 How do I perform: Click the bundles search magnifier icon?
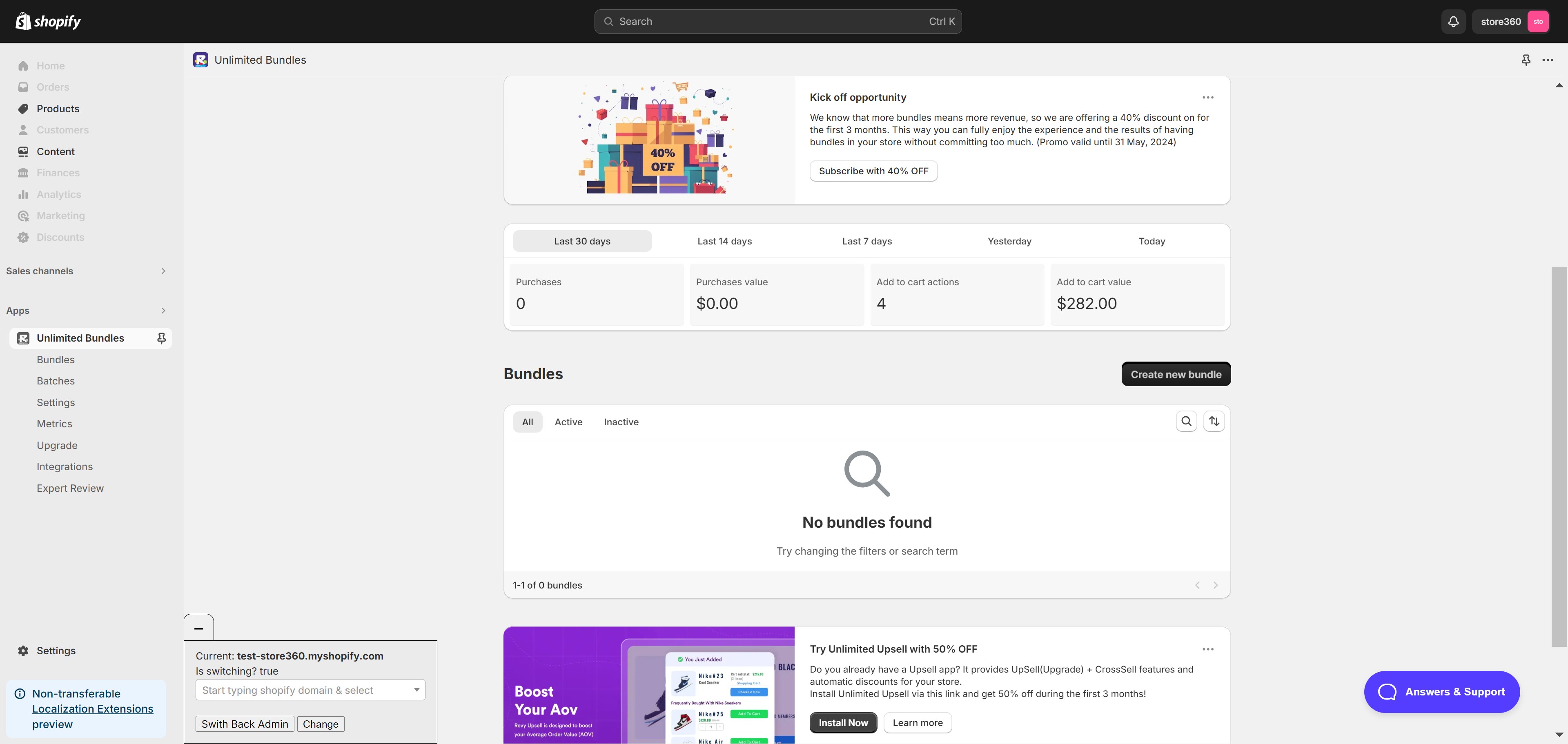pyautogui.click(x=1186, y=421)
